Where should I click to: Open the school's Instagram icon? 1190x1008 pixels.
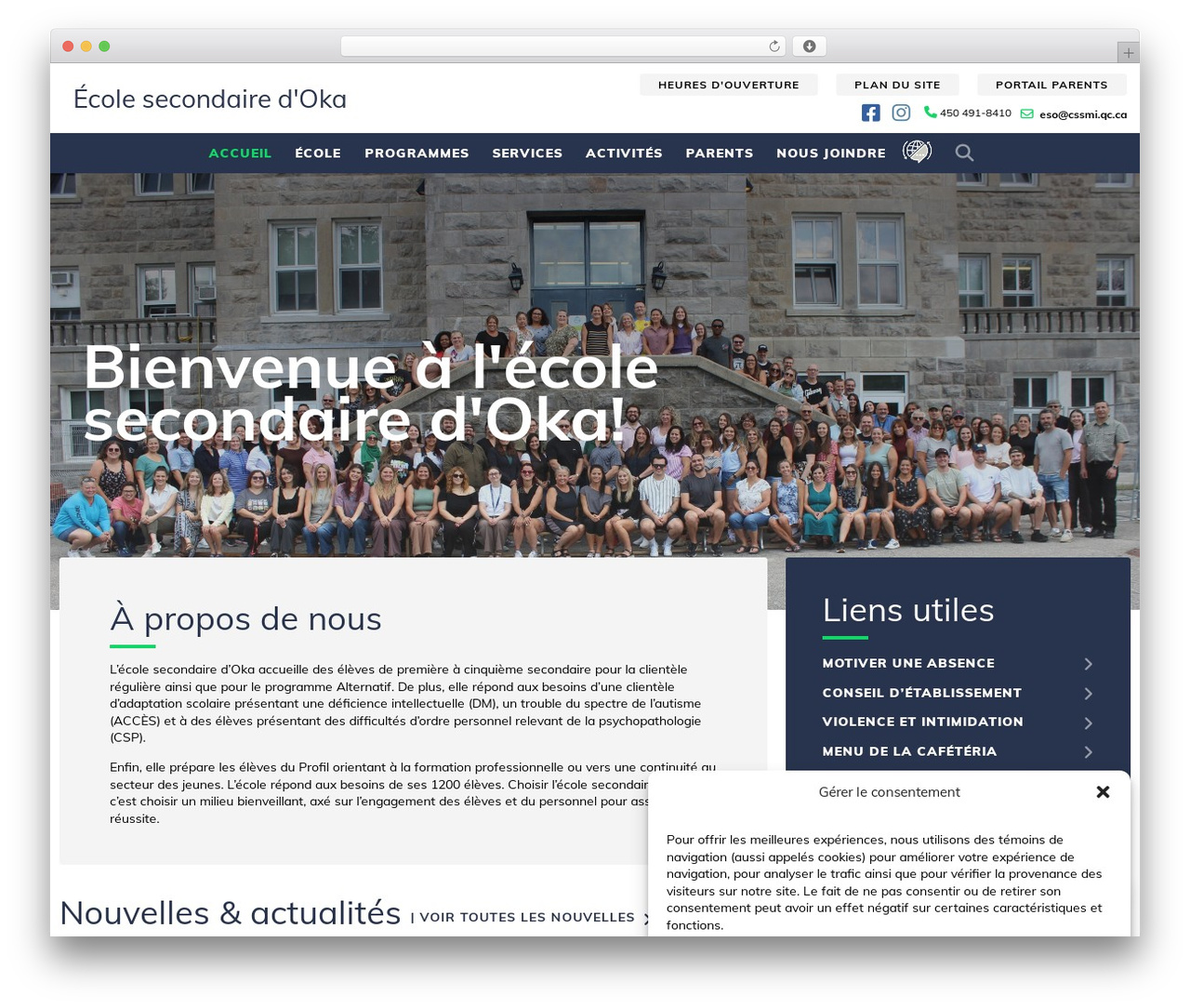point(901,113)
